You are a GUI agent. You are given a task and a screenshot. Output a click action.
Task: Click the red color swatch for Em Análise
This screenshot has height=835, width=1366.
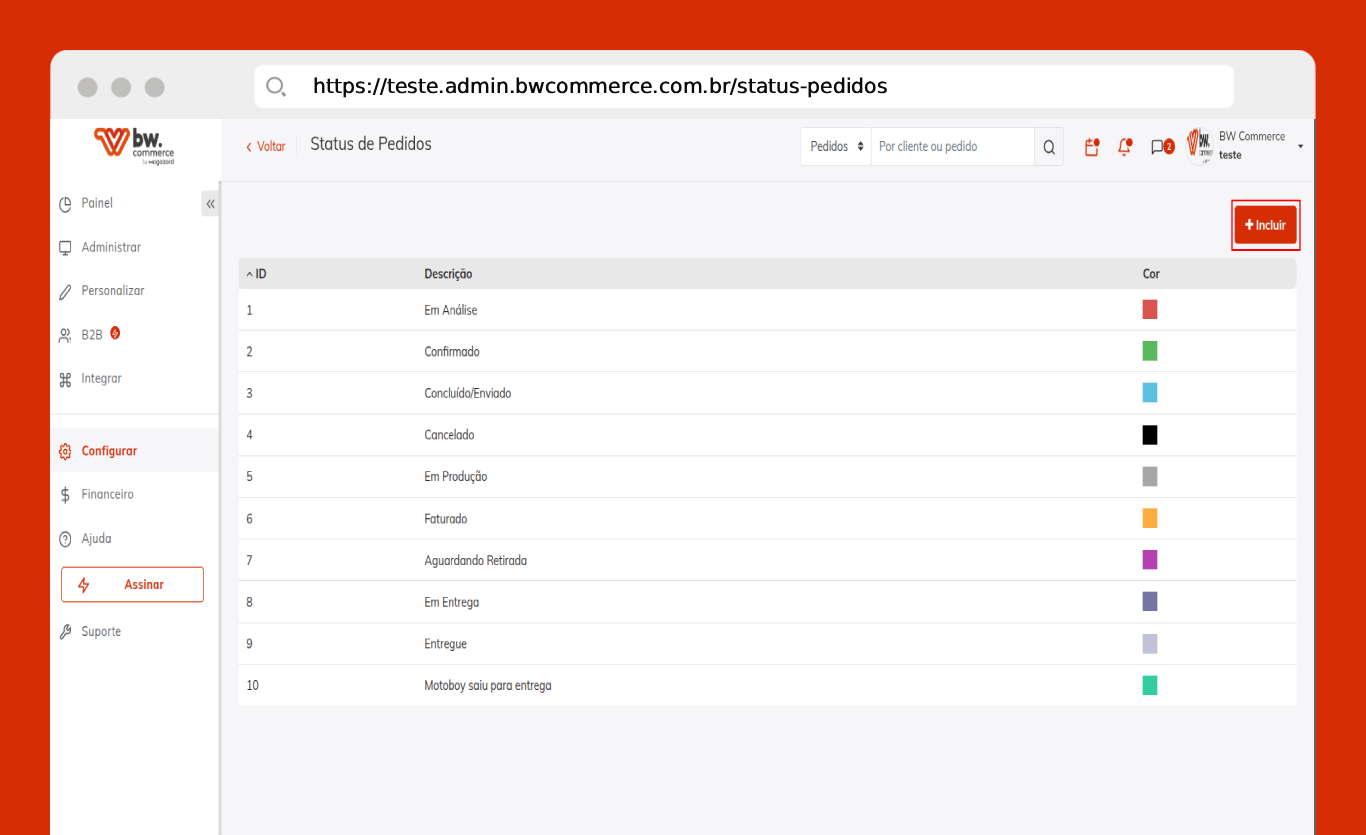(x=1150, y=310)
